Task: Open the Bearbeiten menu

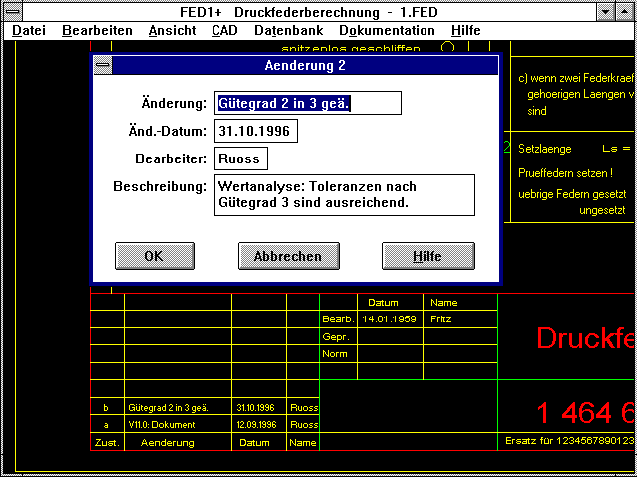Action: (97, 31)
